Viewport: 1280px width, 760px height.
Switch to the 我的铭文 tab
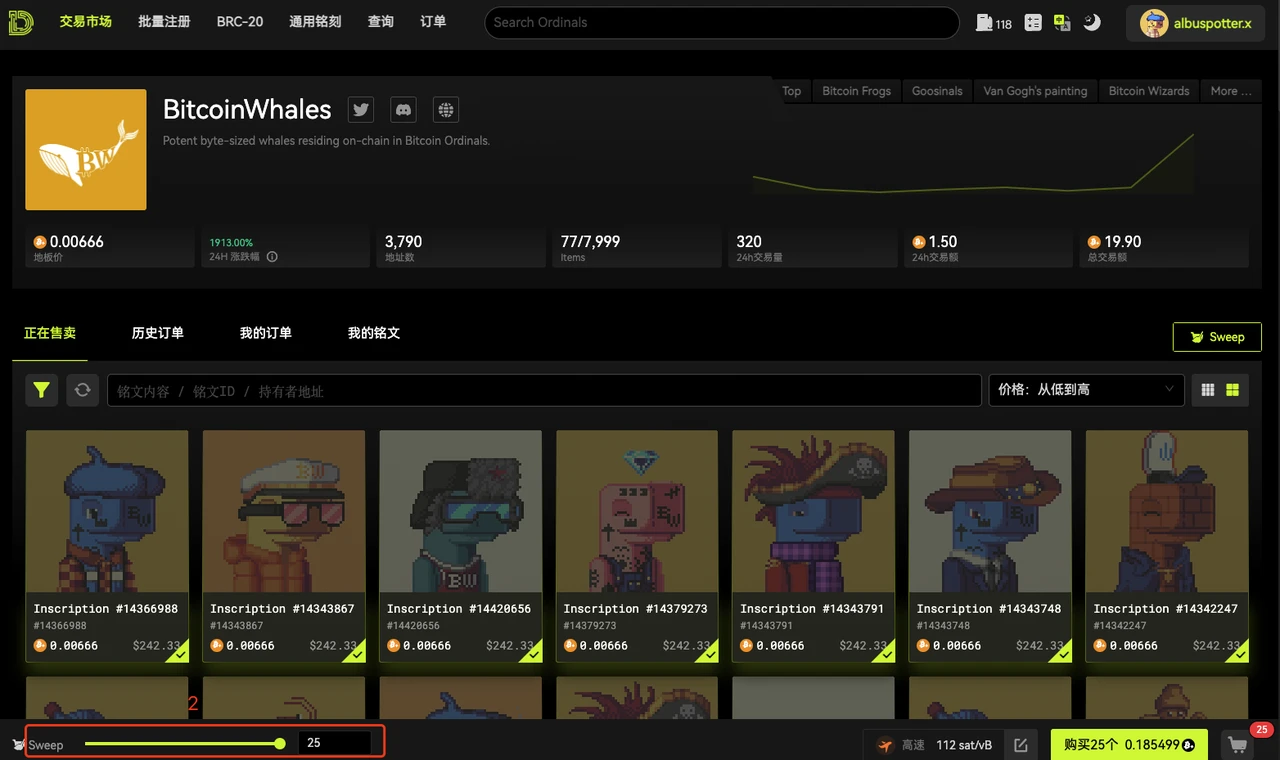(374, 333)
